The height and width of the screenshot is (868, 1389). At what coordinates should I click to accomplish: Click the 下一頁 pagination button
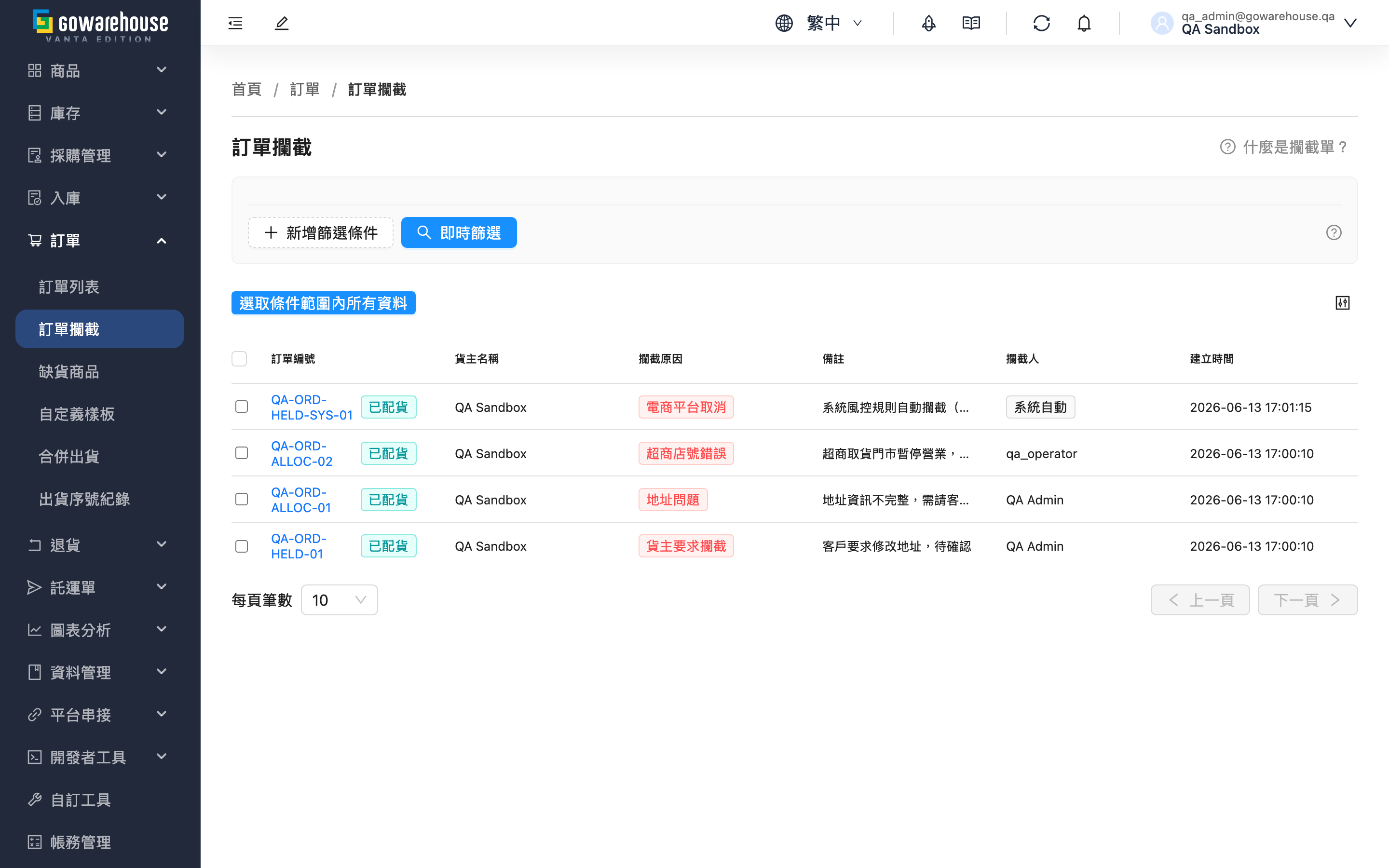(x=1307, y=600)
